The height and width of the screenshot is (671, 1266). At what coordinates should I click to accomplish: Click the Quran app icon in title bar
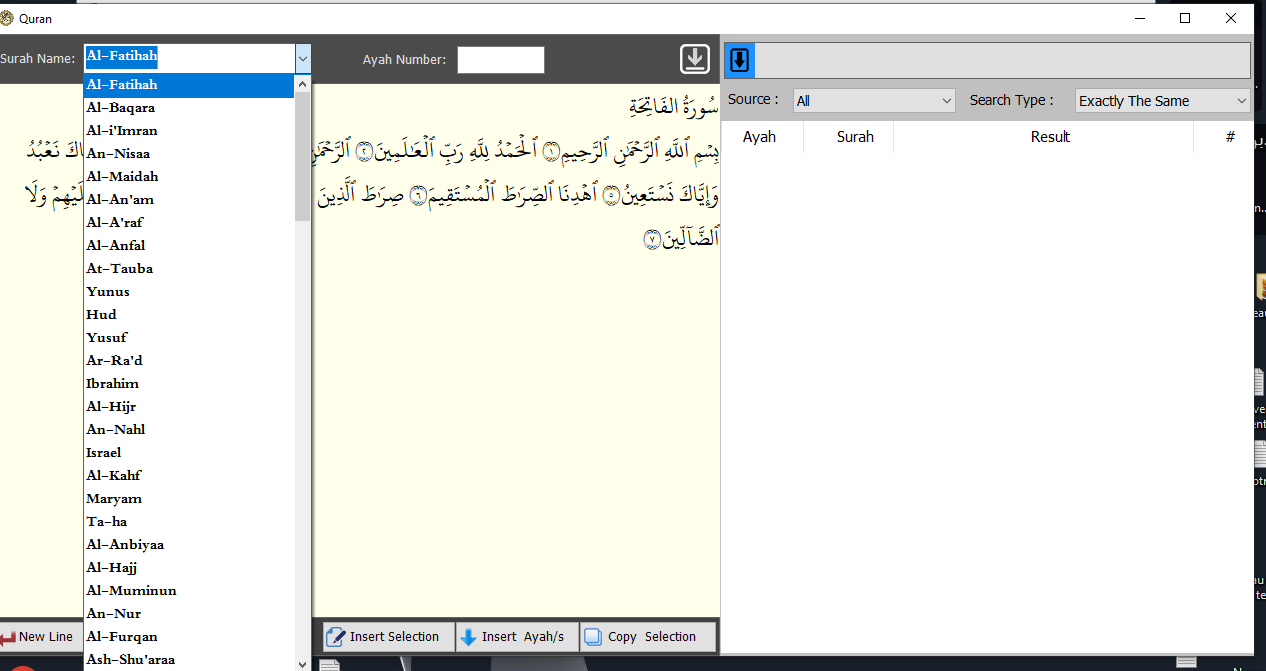(x=8, y=18)
